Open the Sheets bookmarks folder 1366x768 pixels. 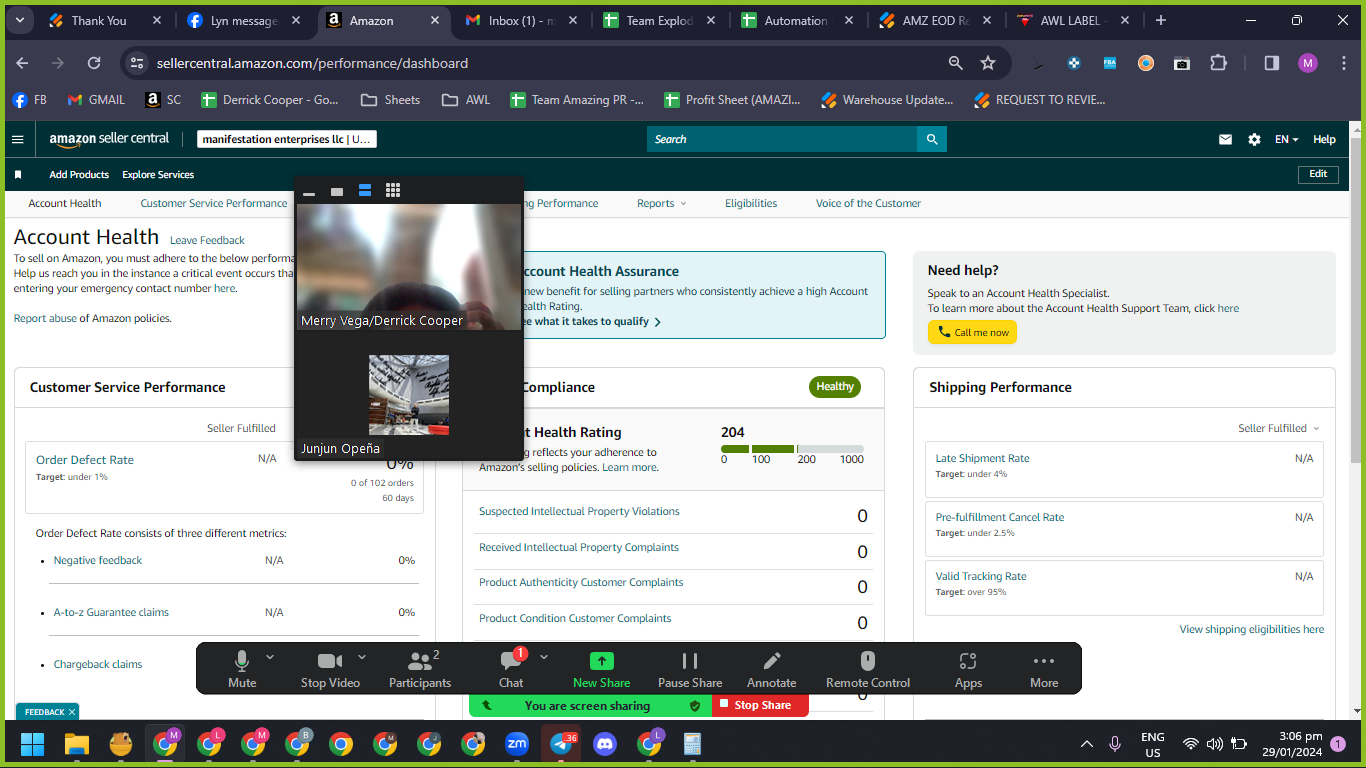tap(390, 100)
